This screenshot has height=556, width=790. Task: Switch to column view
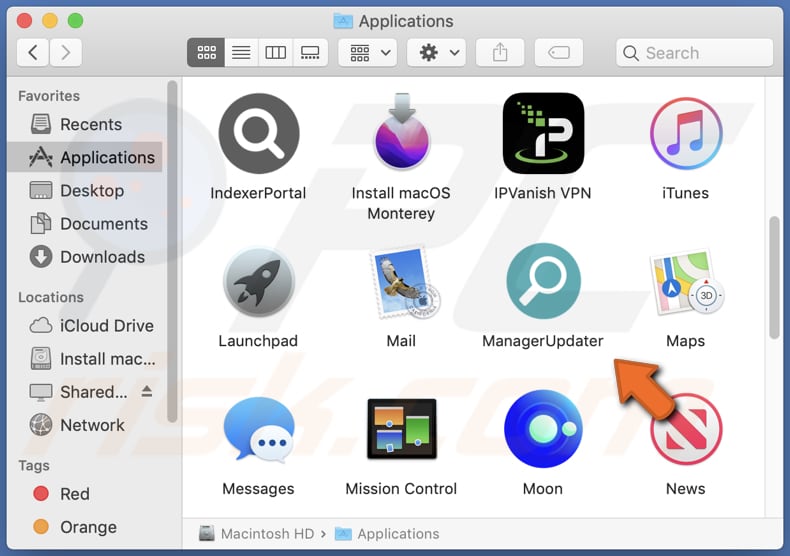[276, 52]
